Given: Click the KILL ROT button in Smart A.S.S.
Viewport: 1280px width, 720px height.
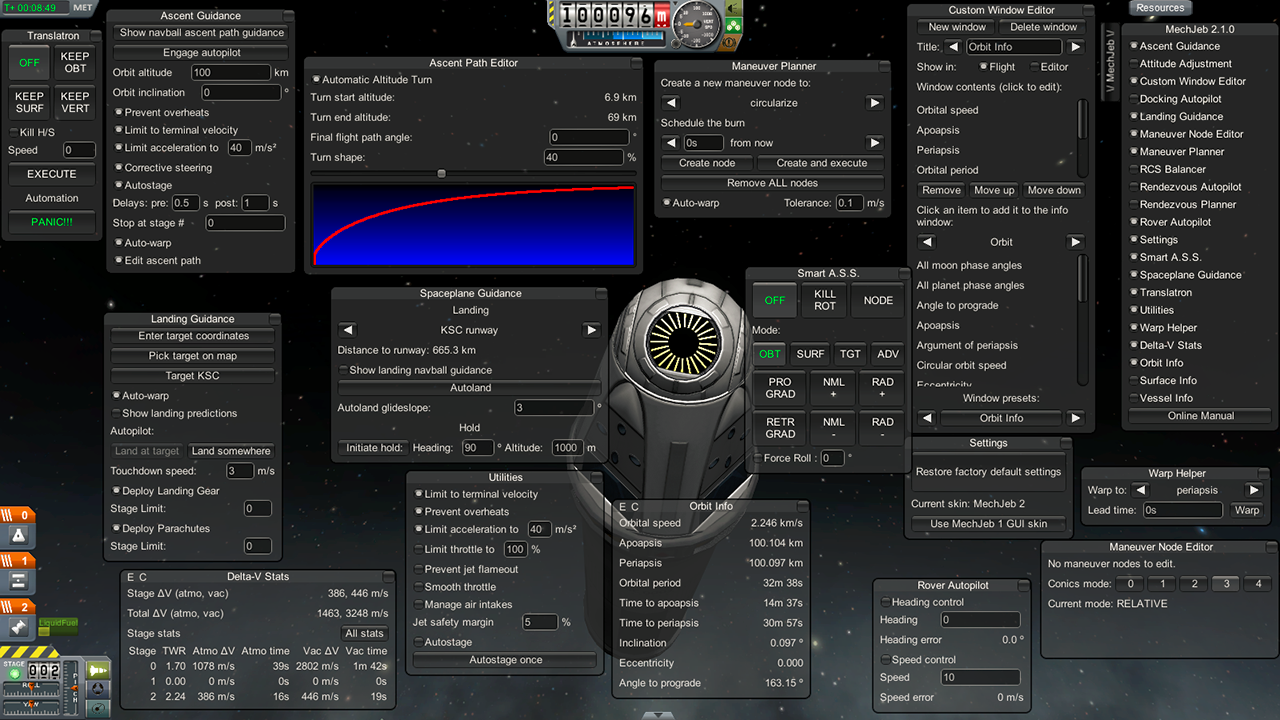Looking at the screenshot, I should [825, 300].
